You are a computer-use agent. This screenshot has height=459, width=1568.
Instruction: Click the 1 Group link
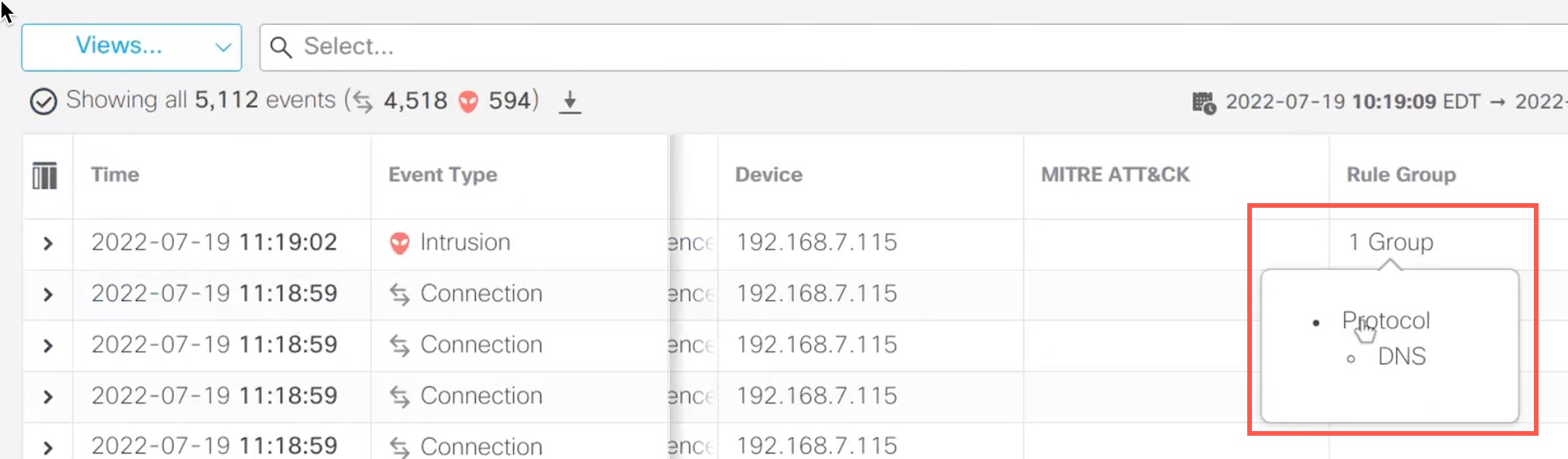click(1391, 243)
